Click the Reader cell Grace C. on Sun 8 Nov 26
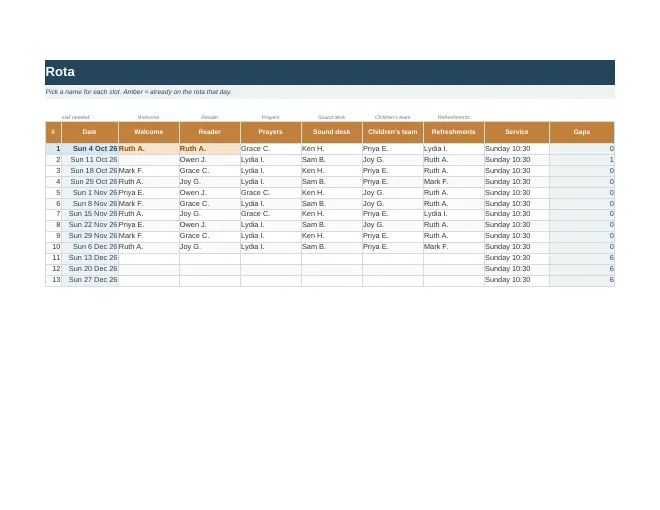This screenshot has width=660, height=510. coord(210,204)
